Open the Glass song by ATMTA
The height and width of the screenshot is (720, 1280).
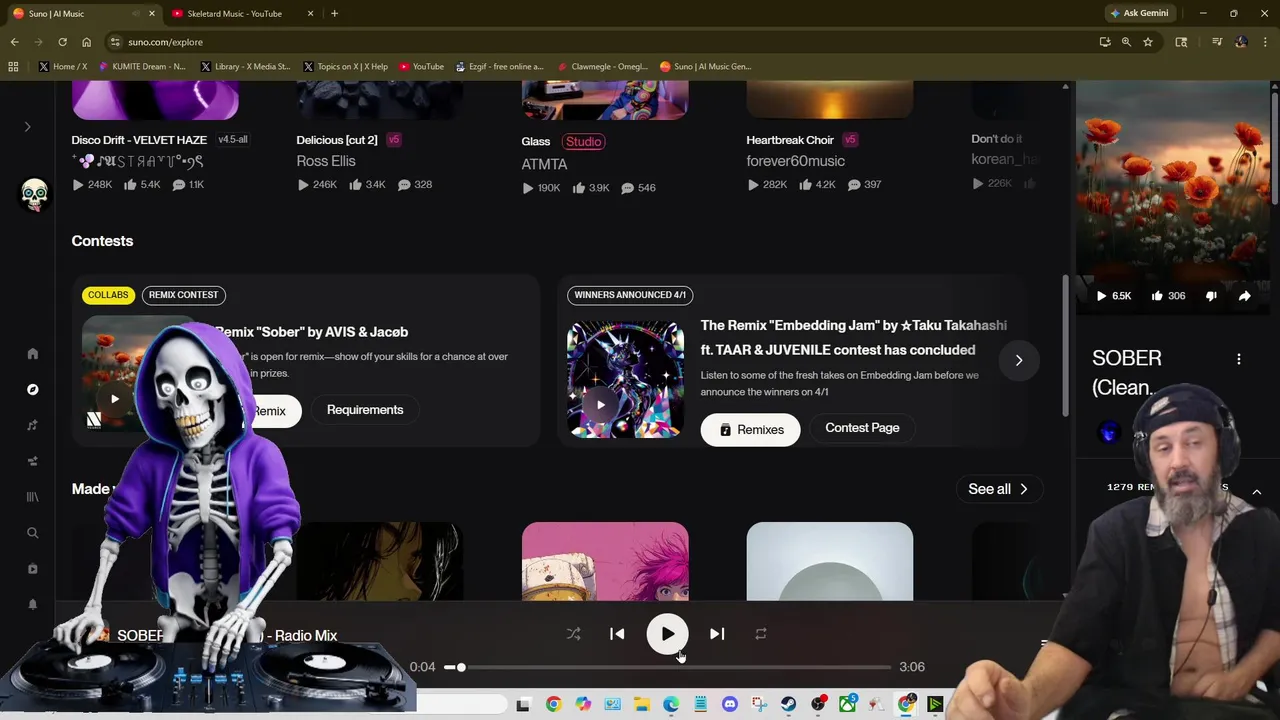click(536, 142)
